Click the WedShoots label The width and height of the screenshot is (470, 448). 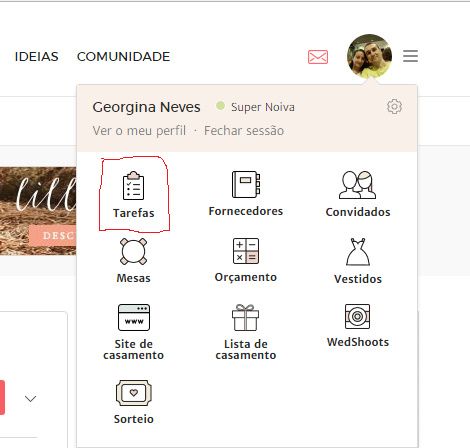pyautogui.click(x=358, y=342)
